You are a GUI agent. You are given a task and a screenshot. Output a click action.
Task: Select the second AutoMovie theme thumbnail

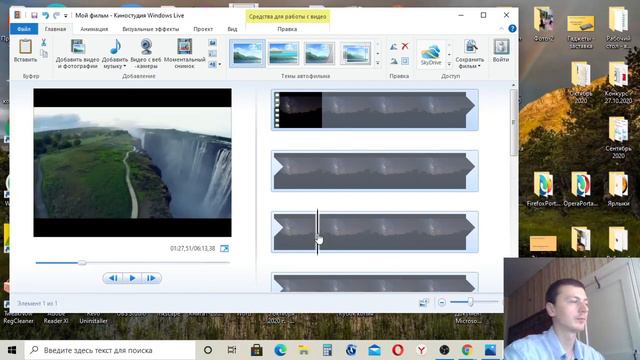(x=283, y=53)
